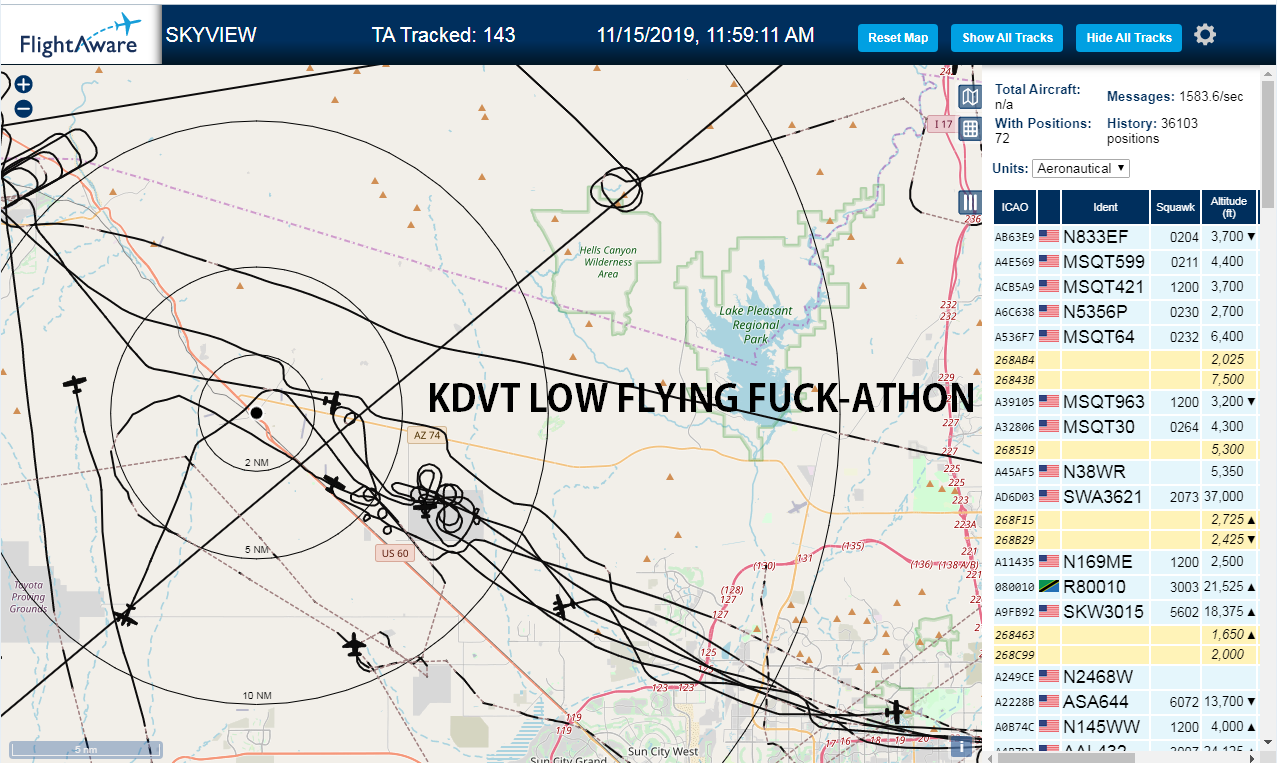
Task: Click the 268F15 ICAO cell
Action: point(1015,520)
